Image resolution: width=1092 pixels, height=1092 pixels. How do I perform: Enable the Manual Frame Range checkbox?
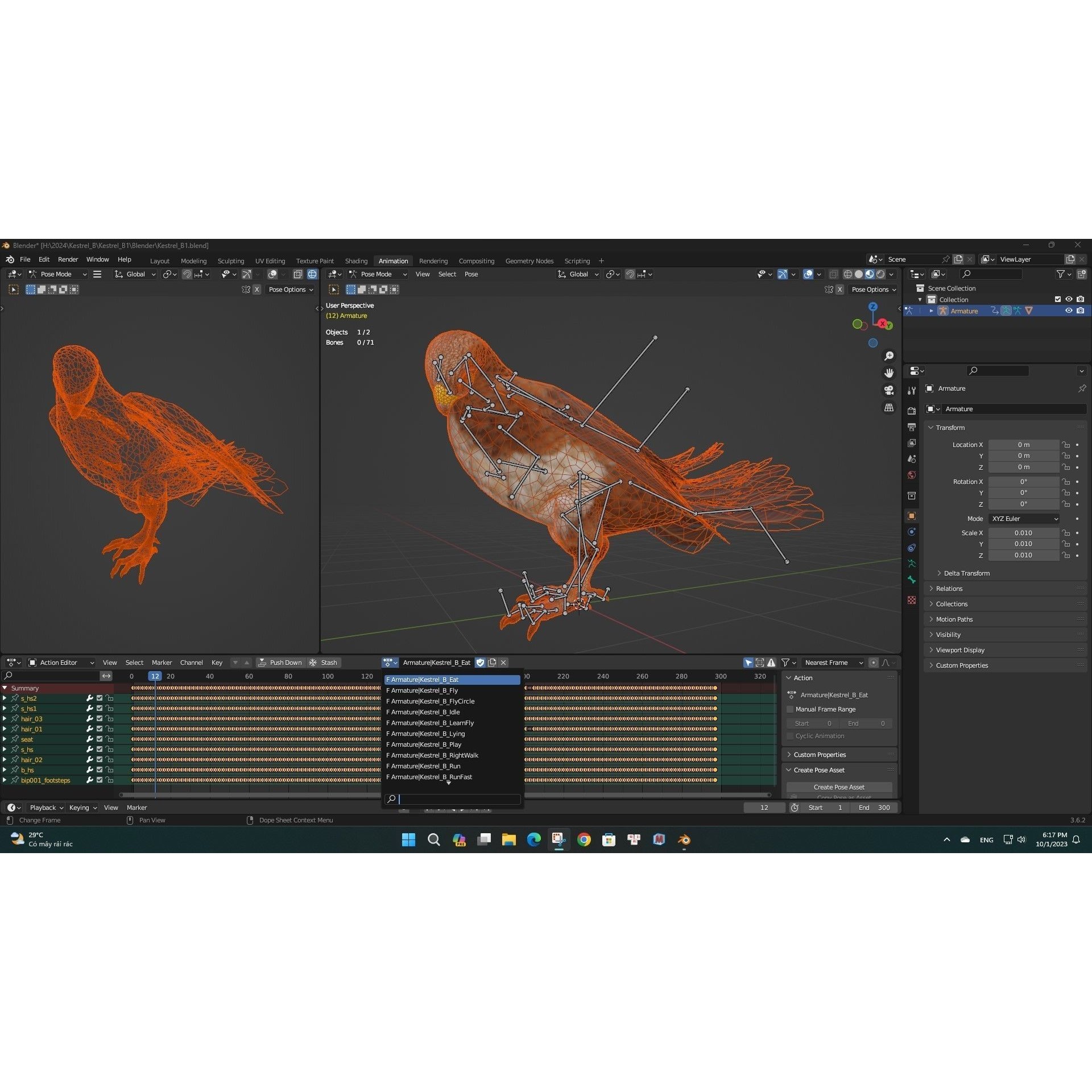790,709
